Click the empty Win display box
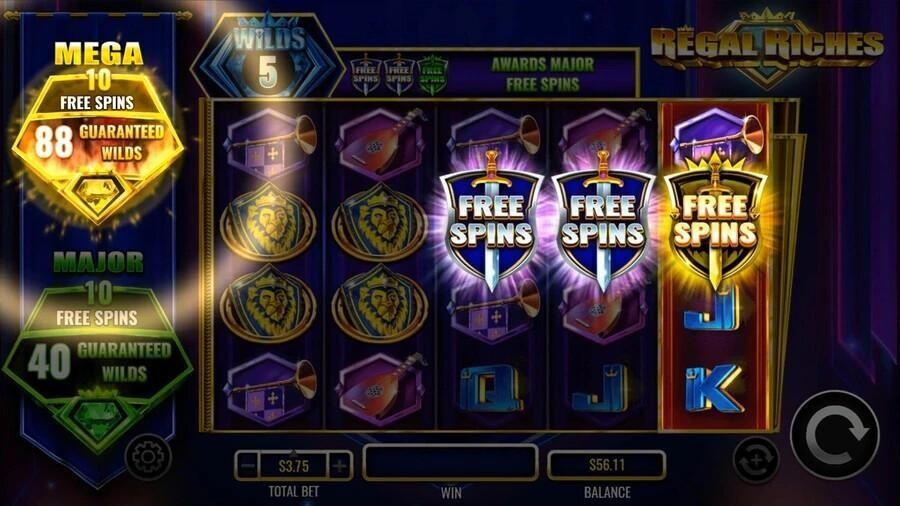The height and width of the screenshot is (506, 900). click(x=450, y=462)
